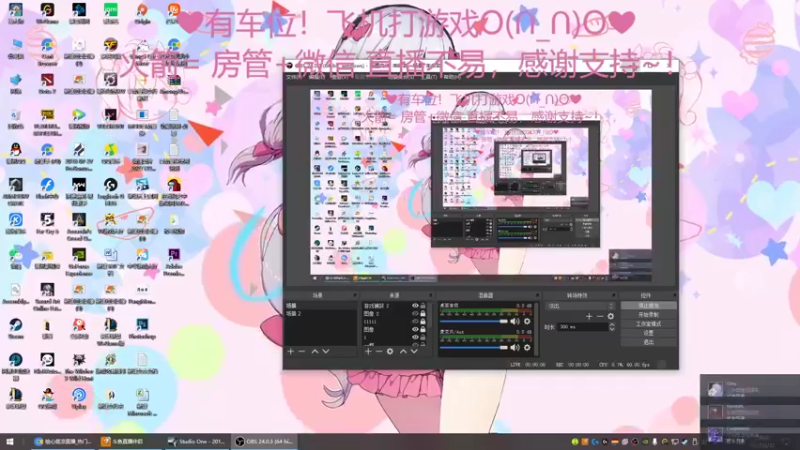Screen dimensions: 800x450
Task: Pop out the 转场特效 dock panel
Action: point(614,295)
